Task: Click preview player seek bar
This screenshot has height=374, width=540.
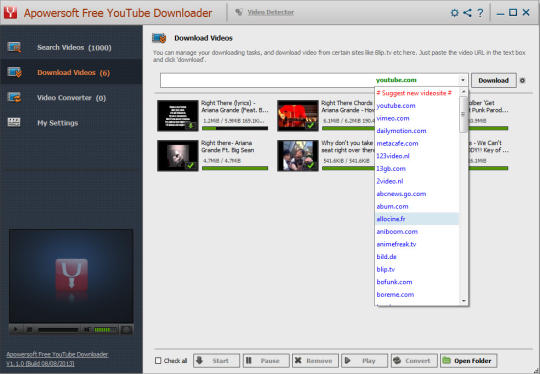Action: click(x=58, y=330)
